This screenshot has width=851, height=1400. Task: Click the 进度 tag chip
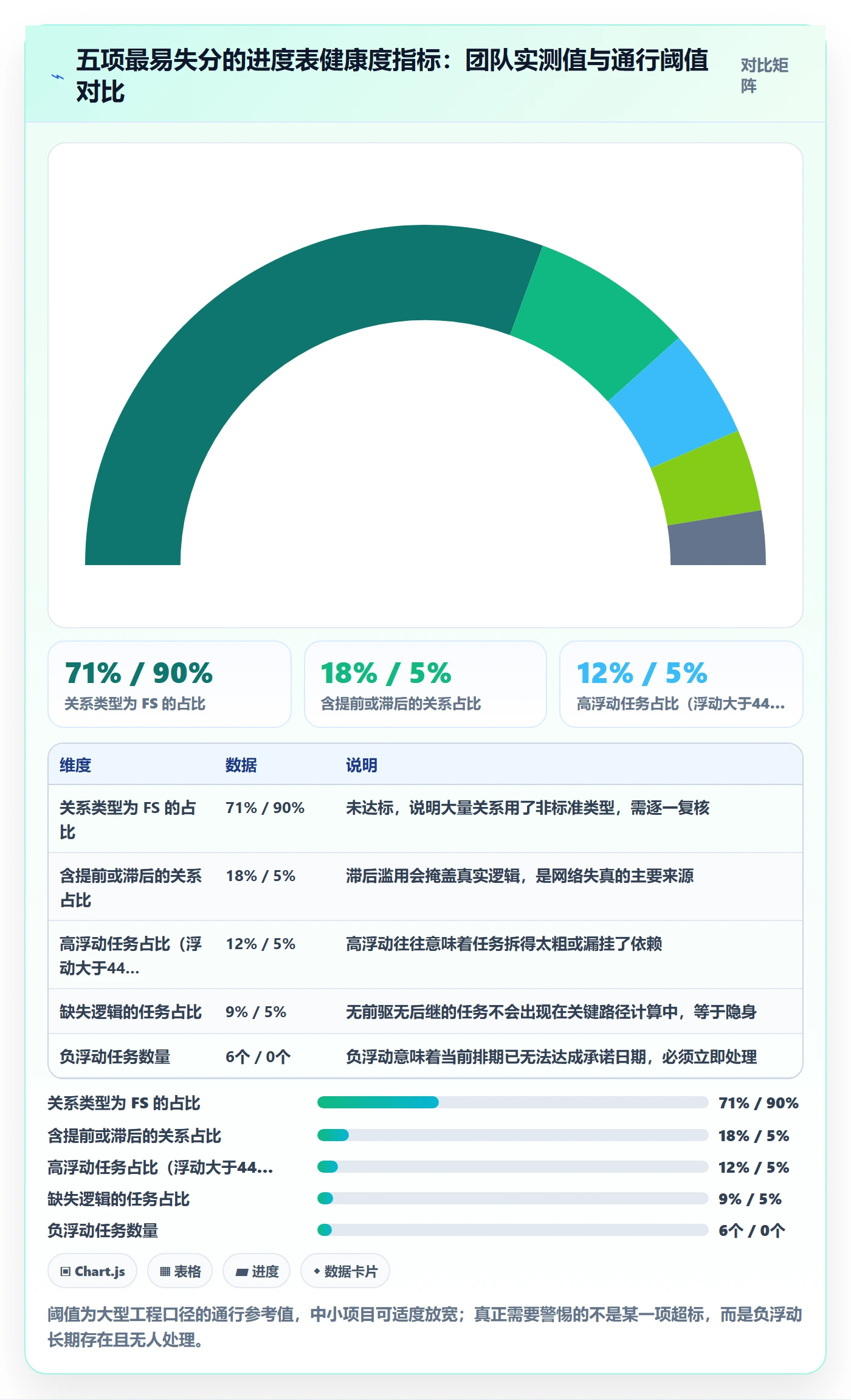257,1271
